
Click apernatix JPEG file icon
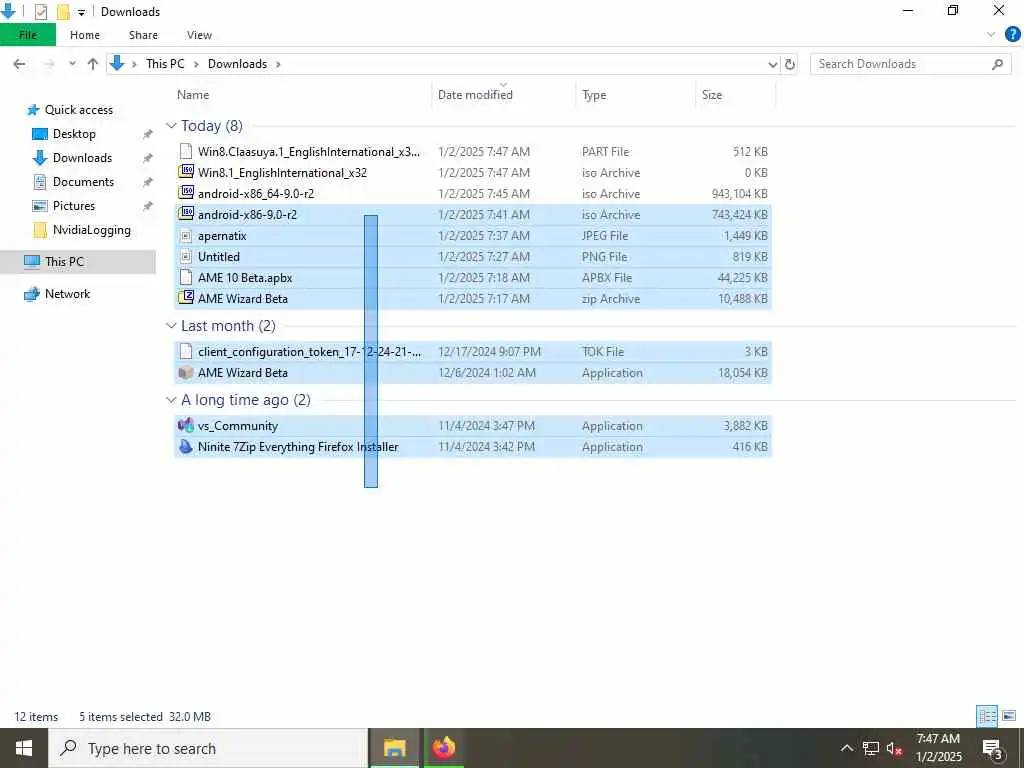[x=186, y=236]
